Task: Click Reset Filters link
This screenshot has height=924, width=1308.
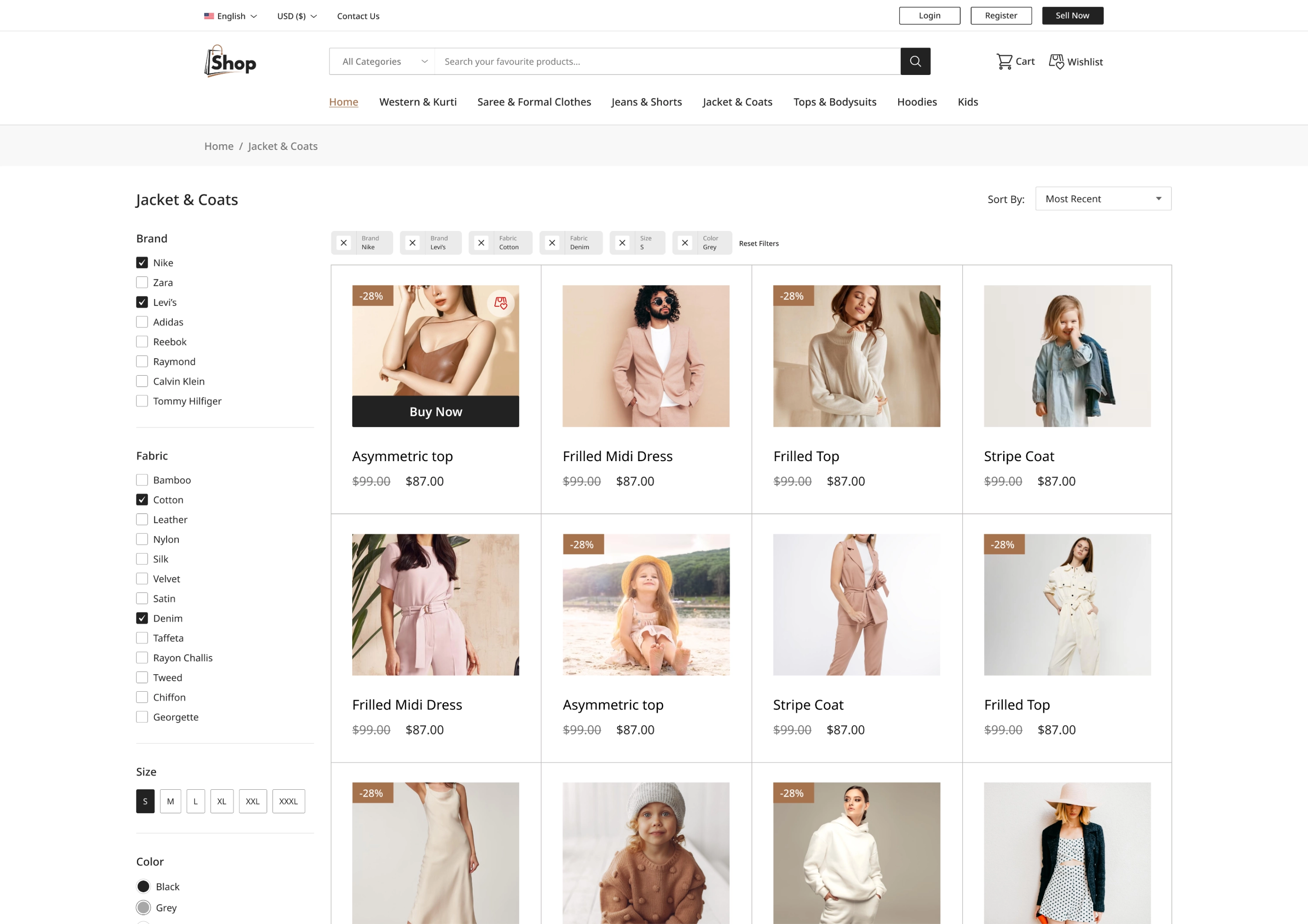Action: click(758, 243)
